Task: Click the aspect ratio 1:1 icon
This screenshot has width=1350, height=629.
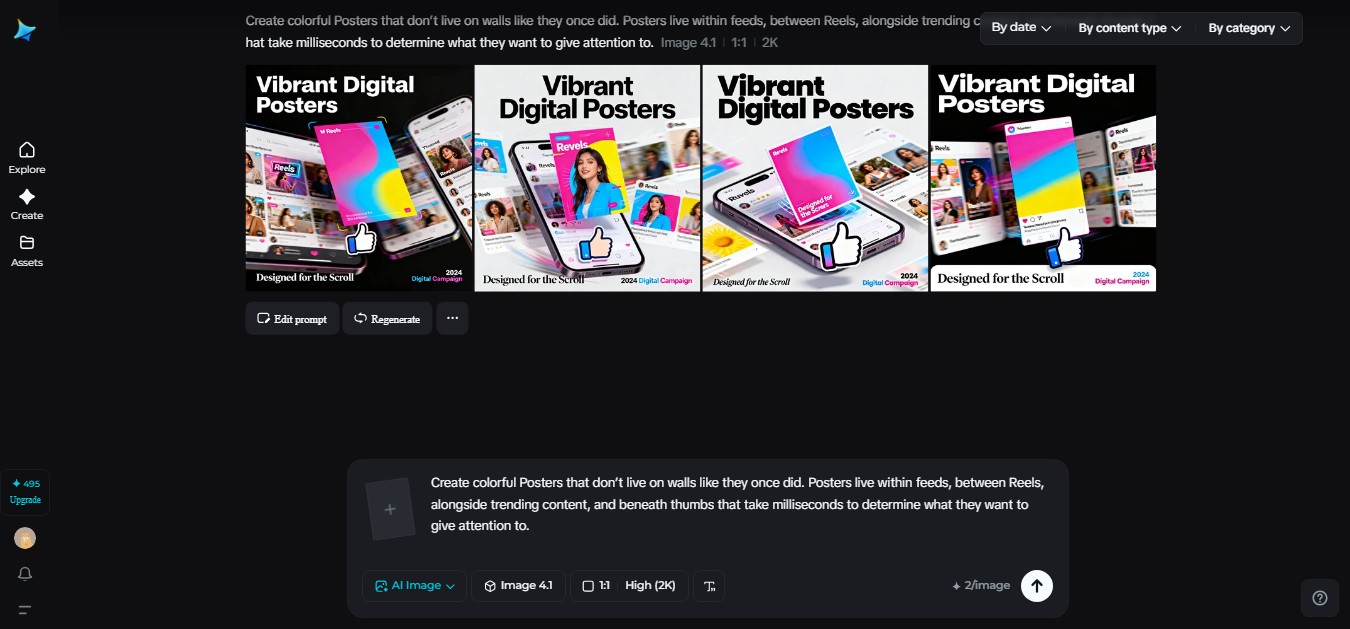Action: [x=588, y=586]
